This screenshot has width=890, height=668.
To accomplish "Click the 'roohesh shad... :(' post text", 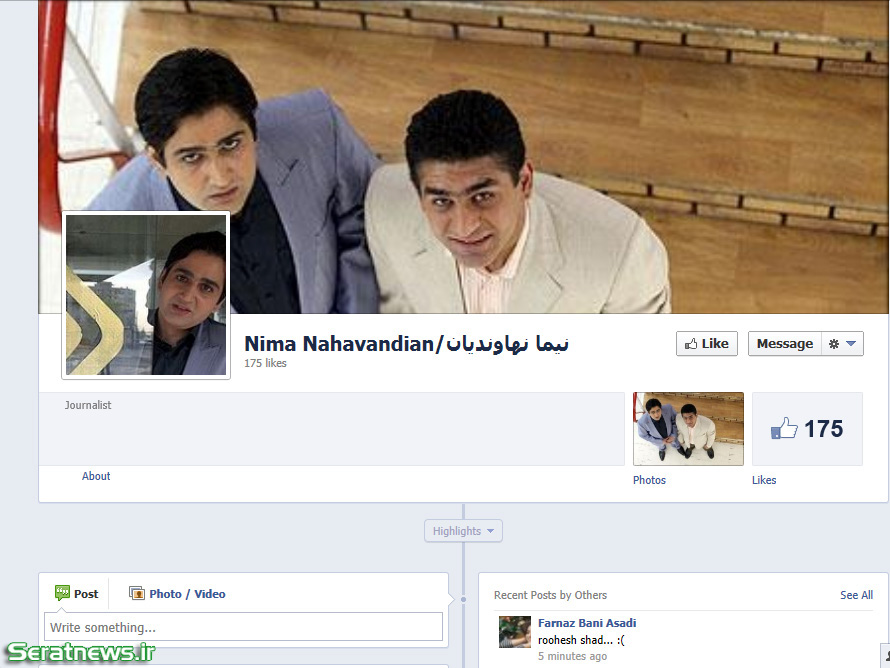I will pyautogui.click(x=581, y=640).
